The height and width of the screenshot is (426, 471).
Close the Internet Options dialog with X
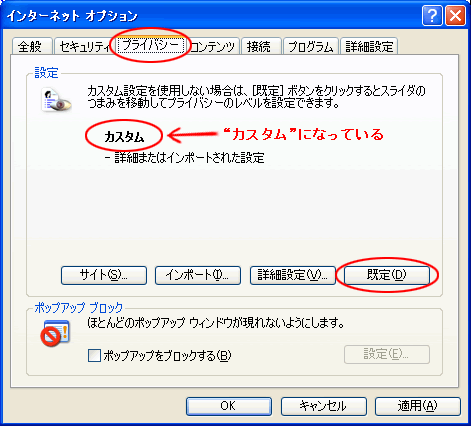coord(455,16)
